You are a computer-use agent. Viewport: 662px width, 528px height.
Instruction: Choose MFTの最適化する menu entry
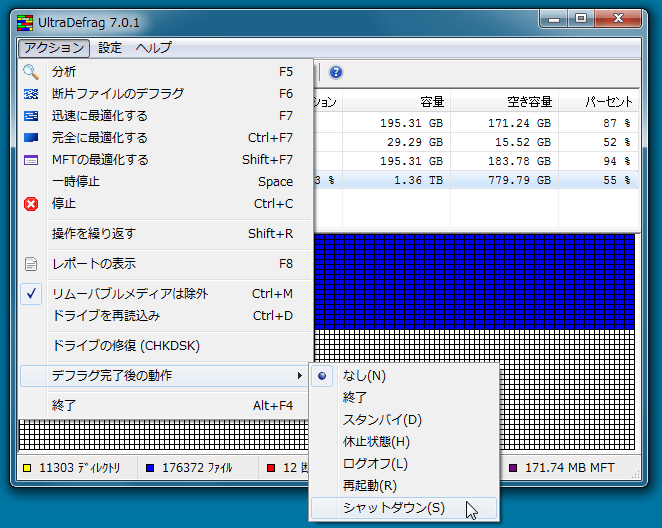(x=166, y=160)
